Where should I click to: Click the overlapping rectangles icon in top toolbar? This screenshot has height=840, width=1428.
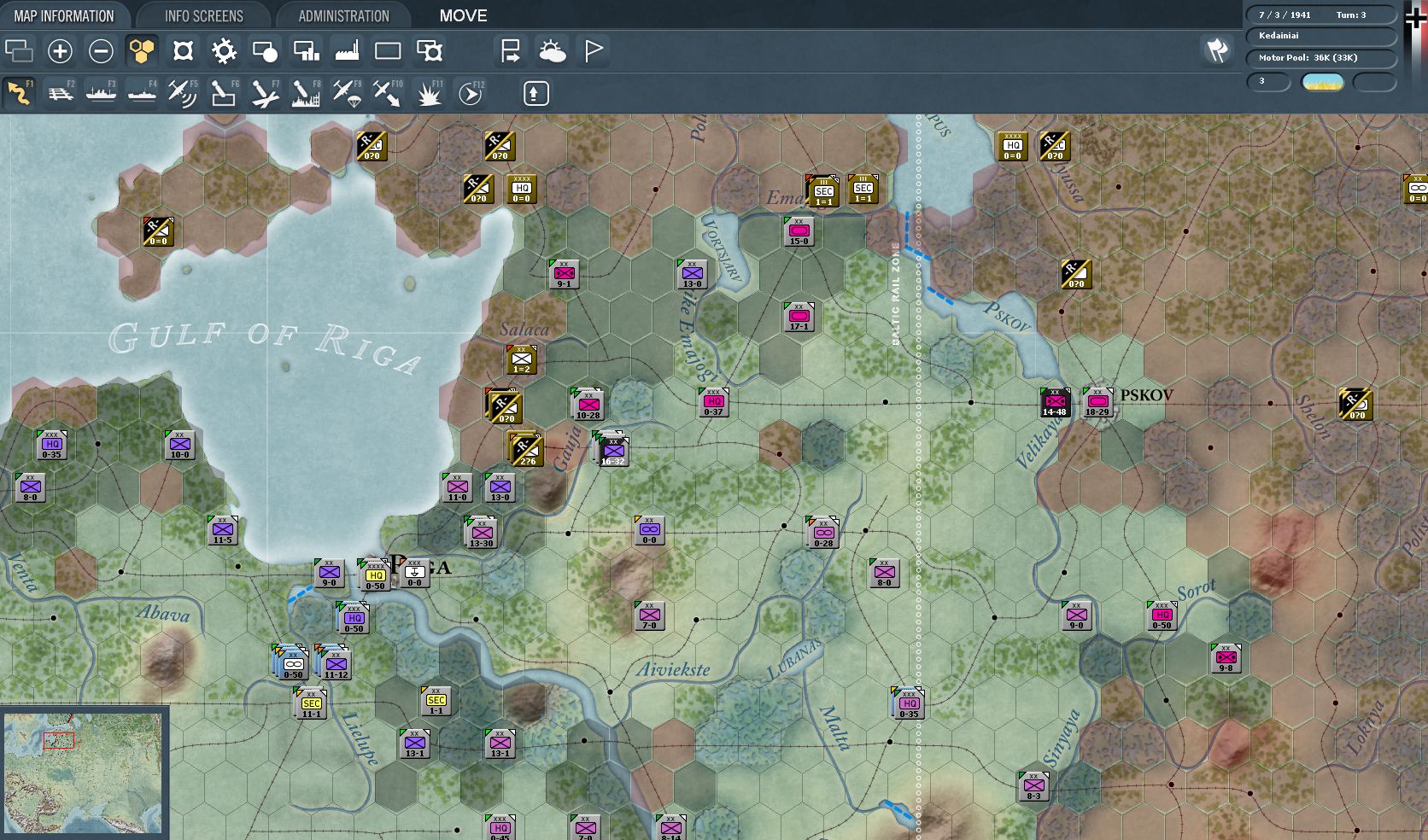19,51
